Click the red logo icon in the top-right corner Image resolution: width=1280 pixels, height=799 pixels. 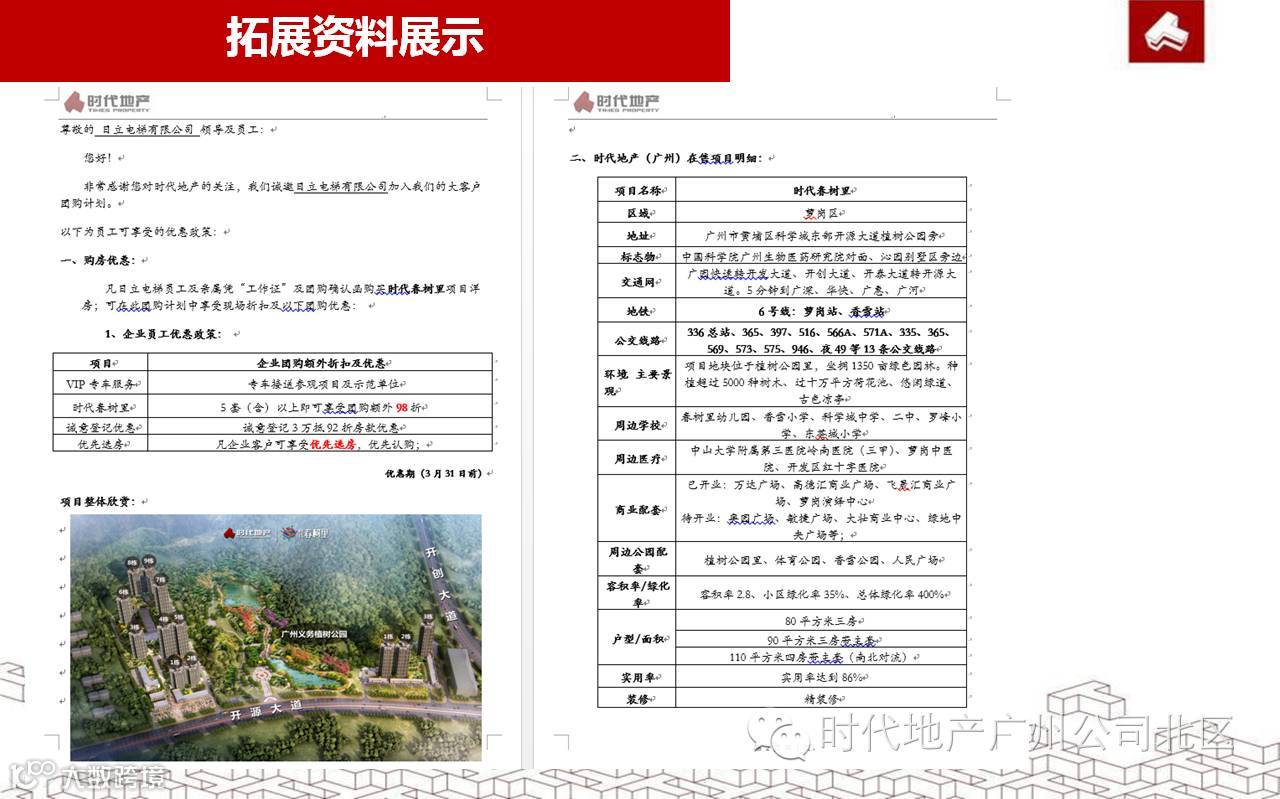click(1166, 32)
